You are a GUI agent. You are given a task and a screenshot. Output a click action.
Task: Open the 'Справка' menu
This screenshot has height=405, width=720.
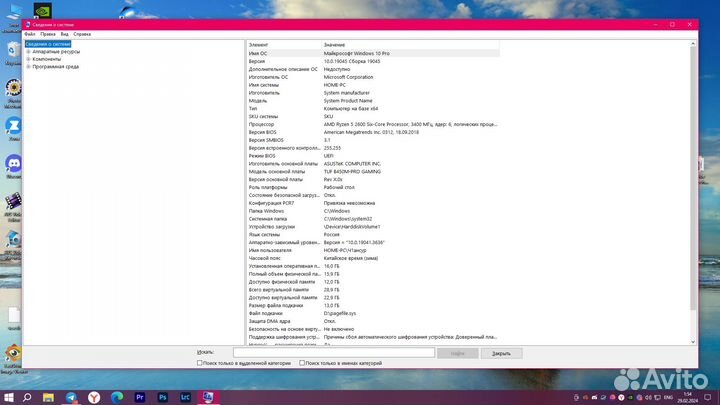[x=81, y=34]
